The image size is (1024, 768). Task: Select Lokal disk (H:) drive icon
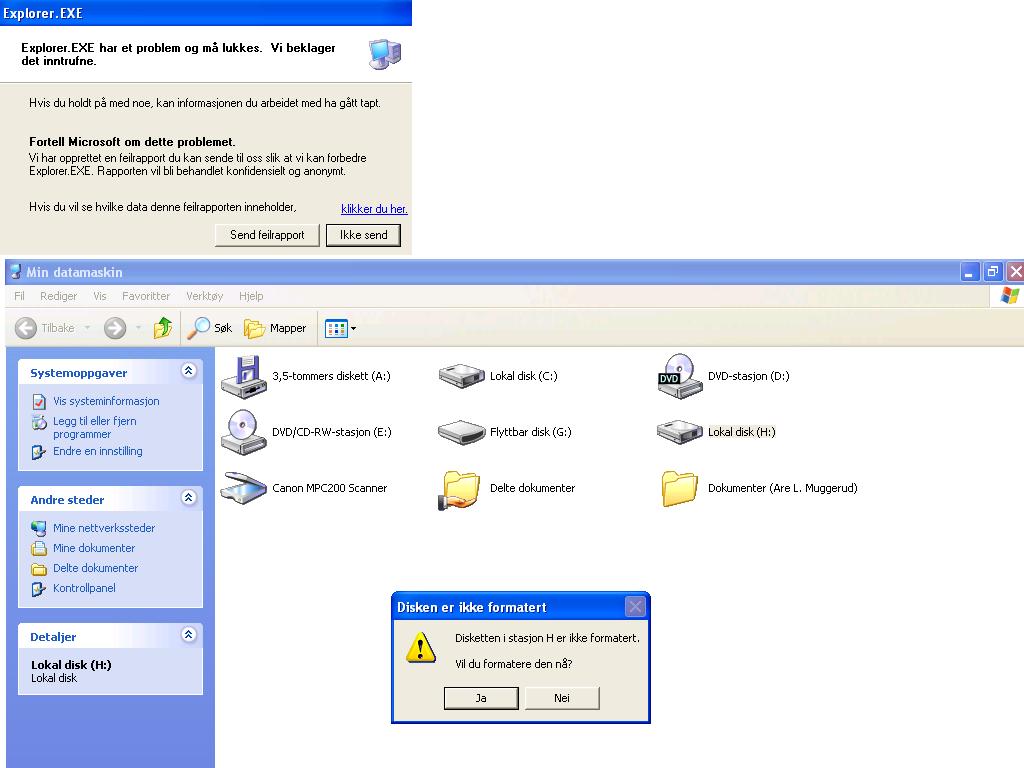coord(680,432)
